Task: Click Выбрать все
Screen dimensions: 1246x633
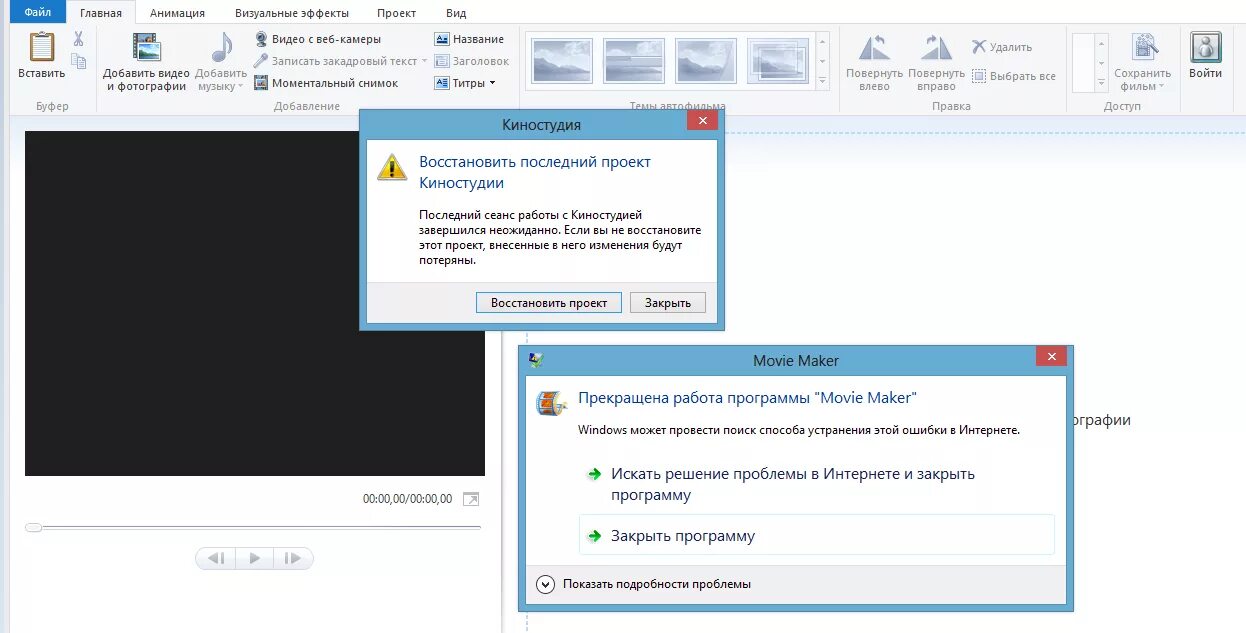Action: pyautogui.click(x=1014, y=76)
